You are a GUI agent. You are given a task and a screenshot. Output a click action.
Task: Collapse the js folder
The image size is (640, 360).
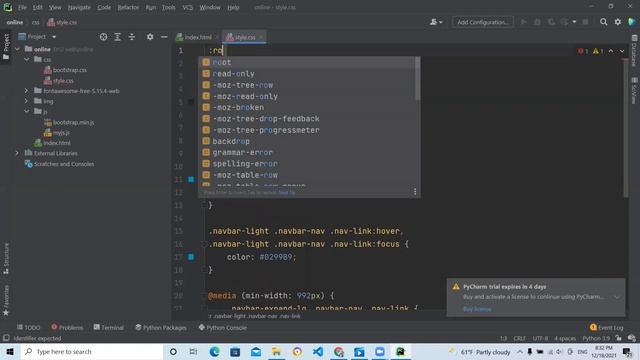(27, 111)
